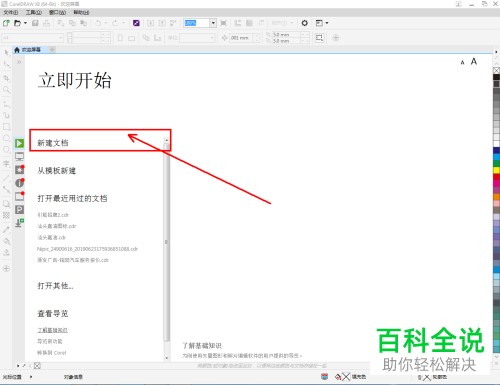This screenshot has height=385, width=500.
Task: Click the 了解基础知识 underlined link
Action: (x=52, y=330)
